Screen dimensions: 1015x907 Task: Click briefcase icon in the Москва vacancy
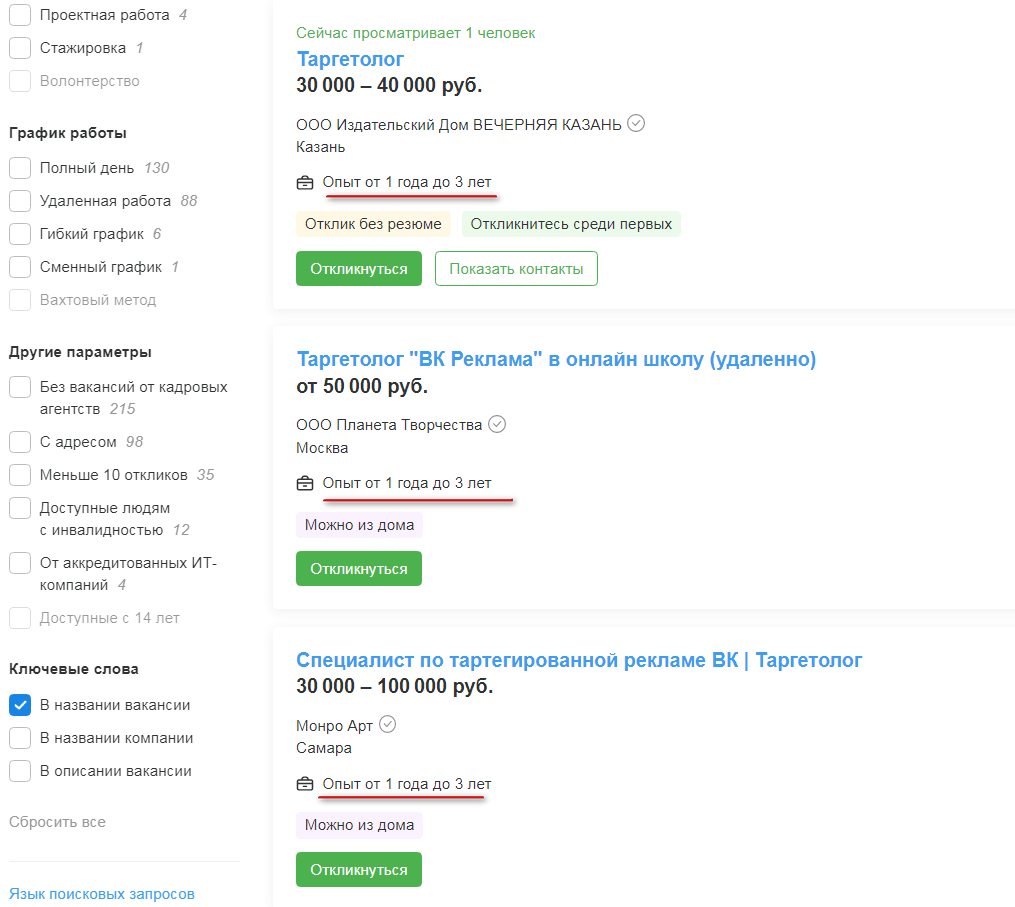[305, 484]
